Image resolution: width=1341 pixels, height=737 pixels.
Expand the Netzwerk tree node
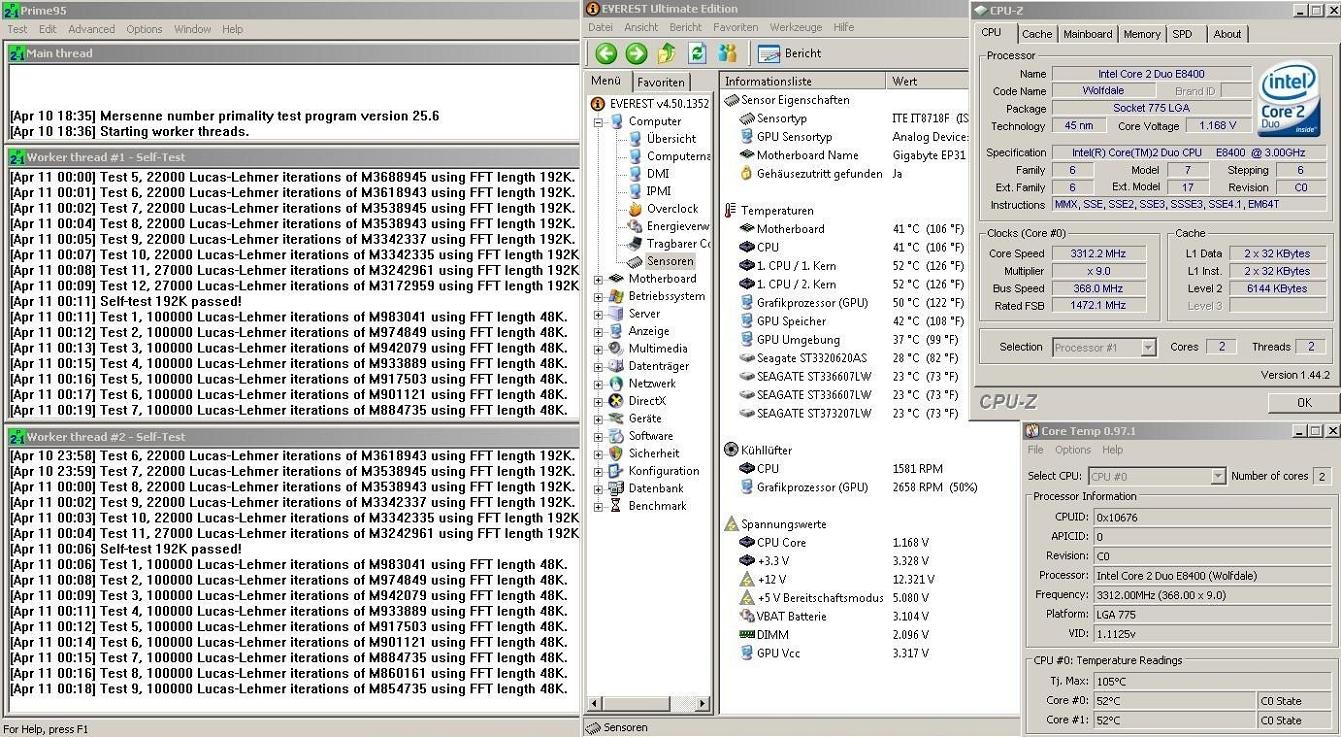599,384
